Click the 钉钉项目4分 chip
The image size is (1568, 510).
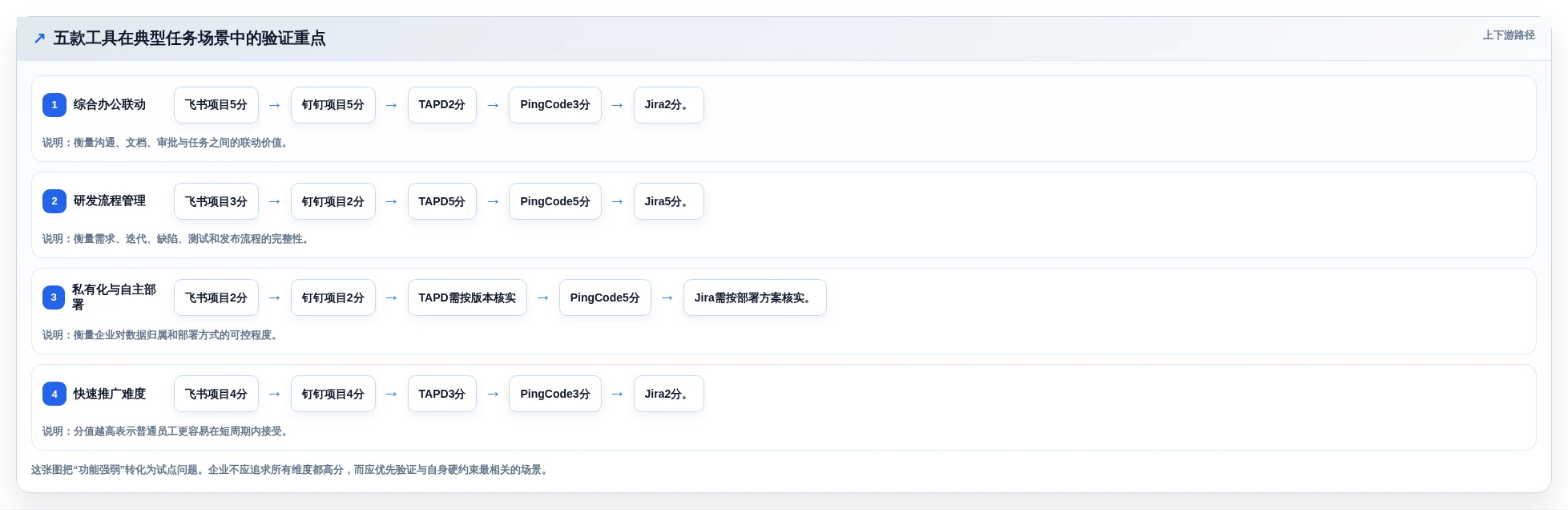[x=333, y=394]
